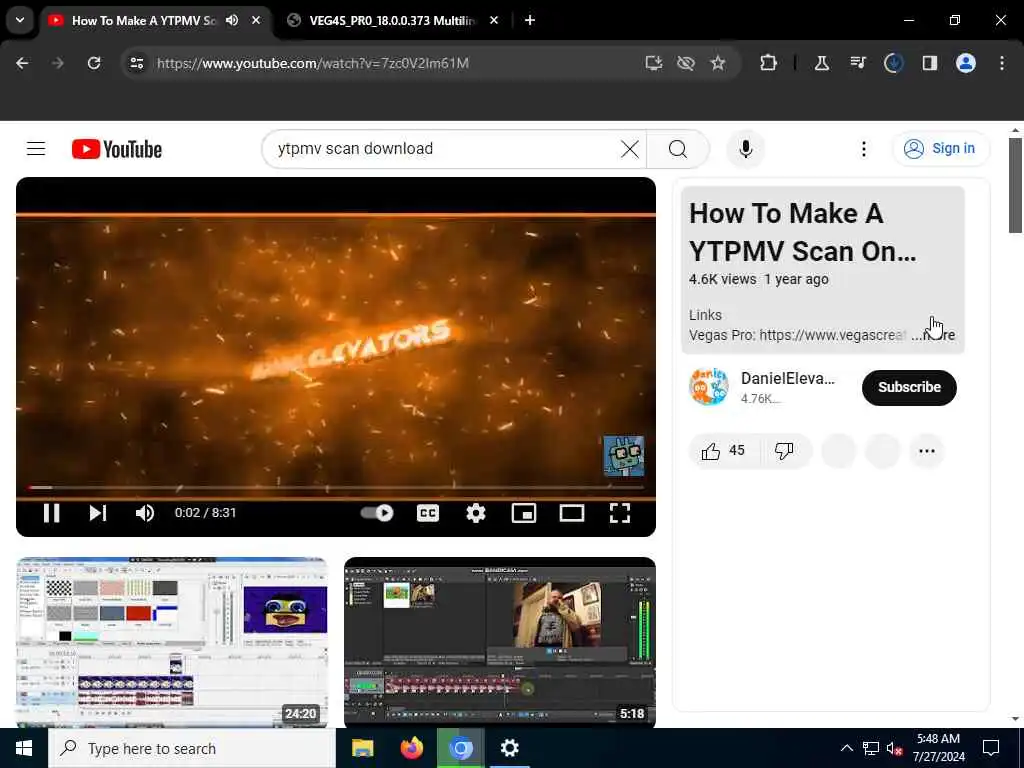1024x768 pixels.
Task: Toggle closed captions (CC)
Action: [x=428, y=513]
